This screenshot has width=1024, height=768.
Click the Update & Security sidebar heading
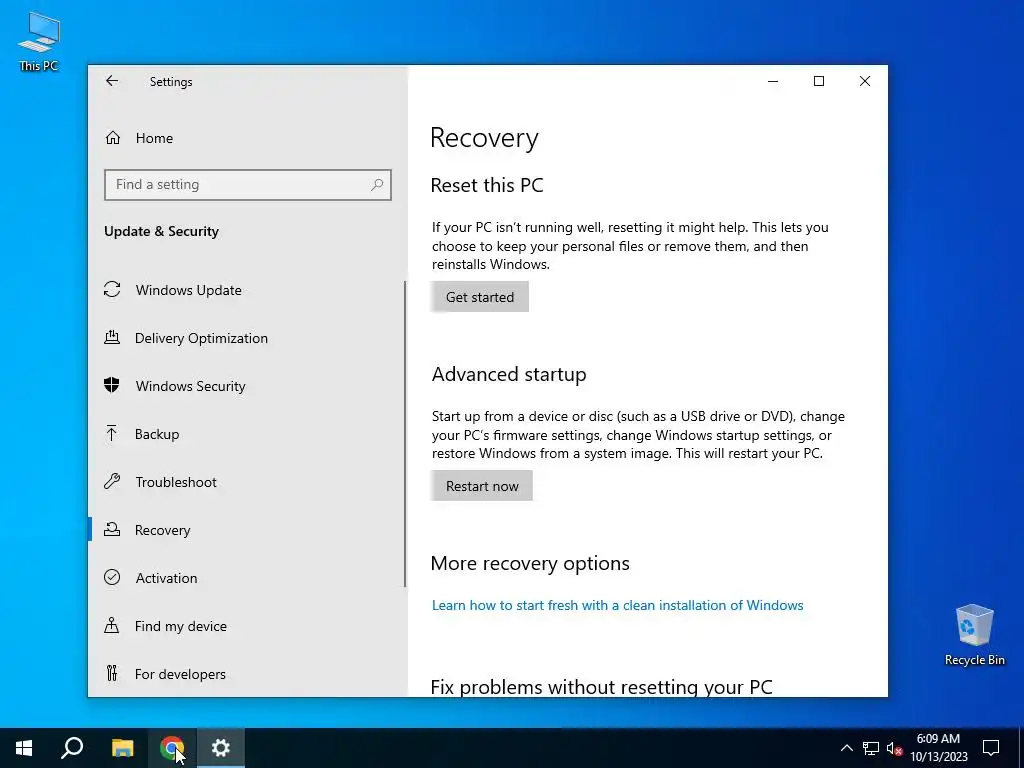(x=161, y=231)
